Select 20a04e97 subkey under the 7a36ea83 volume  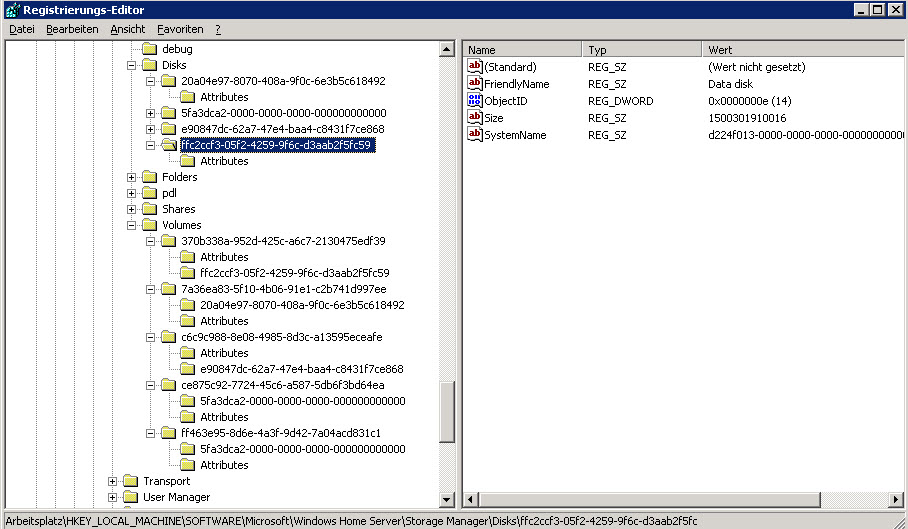tap(302, 305)
